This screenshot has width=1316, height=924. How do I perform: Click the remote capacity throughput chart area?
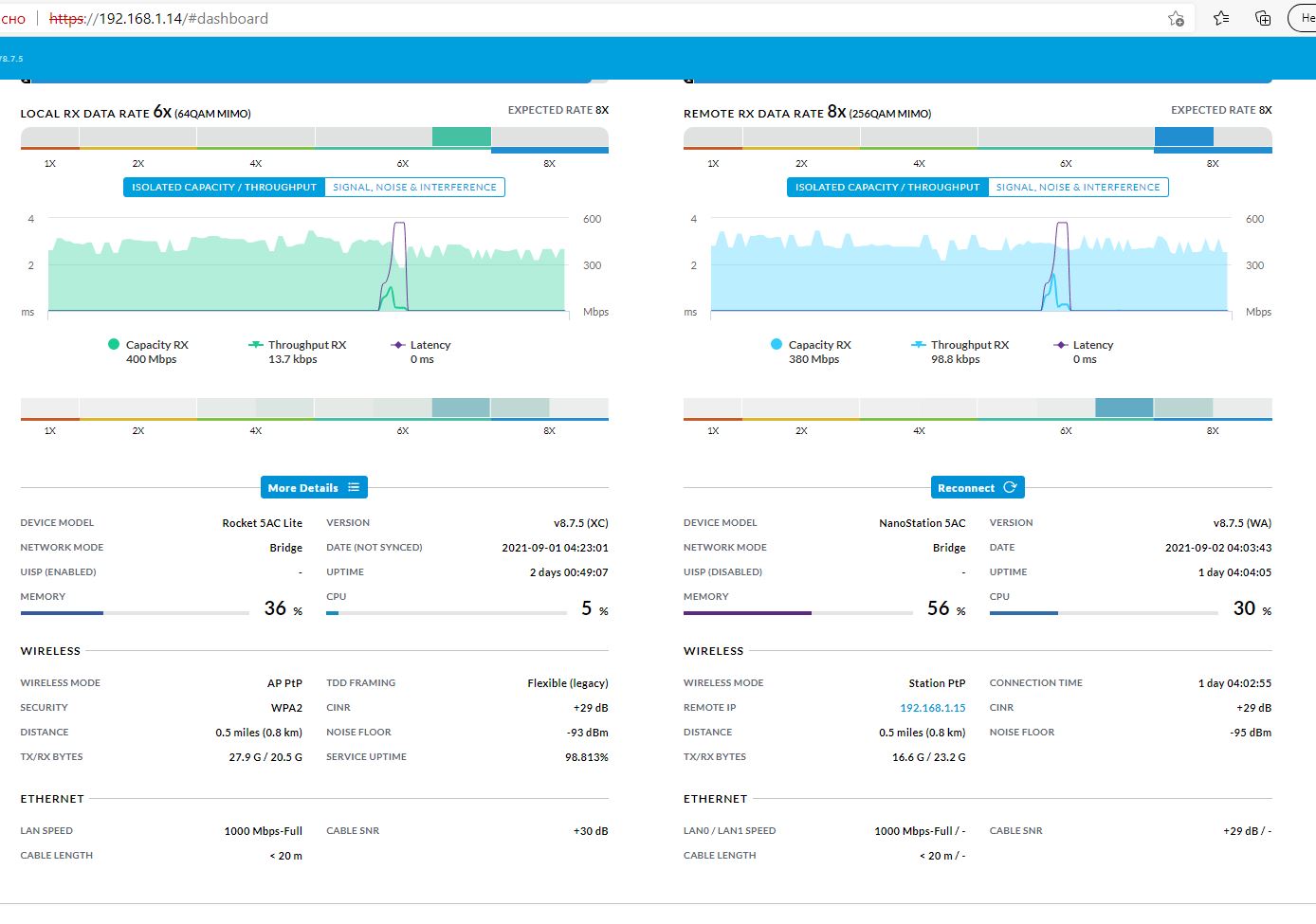pos(969,265)
